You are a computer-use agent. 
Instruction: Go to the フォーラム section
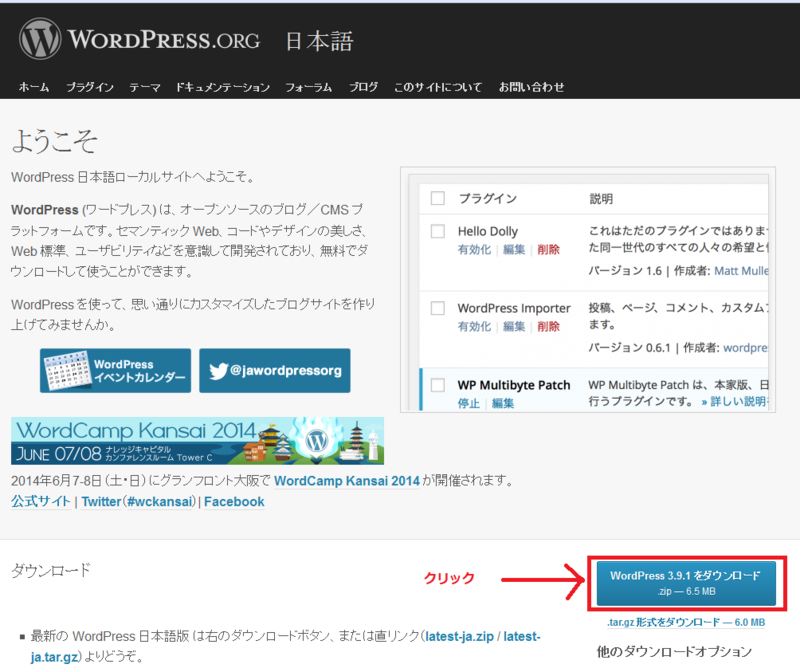pyautogui.click(x=311, y=87)
